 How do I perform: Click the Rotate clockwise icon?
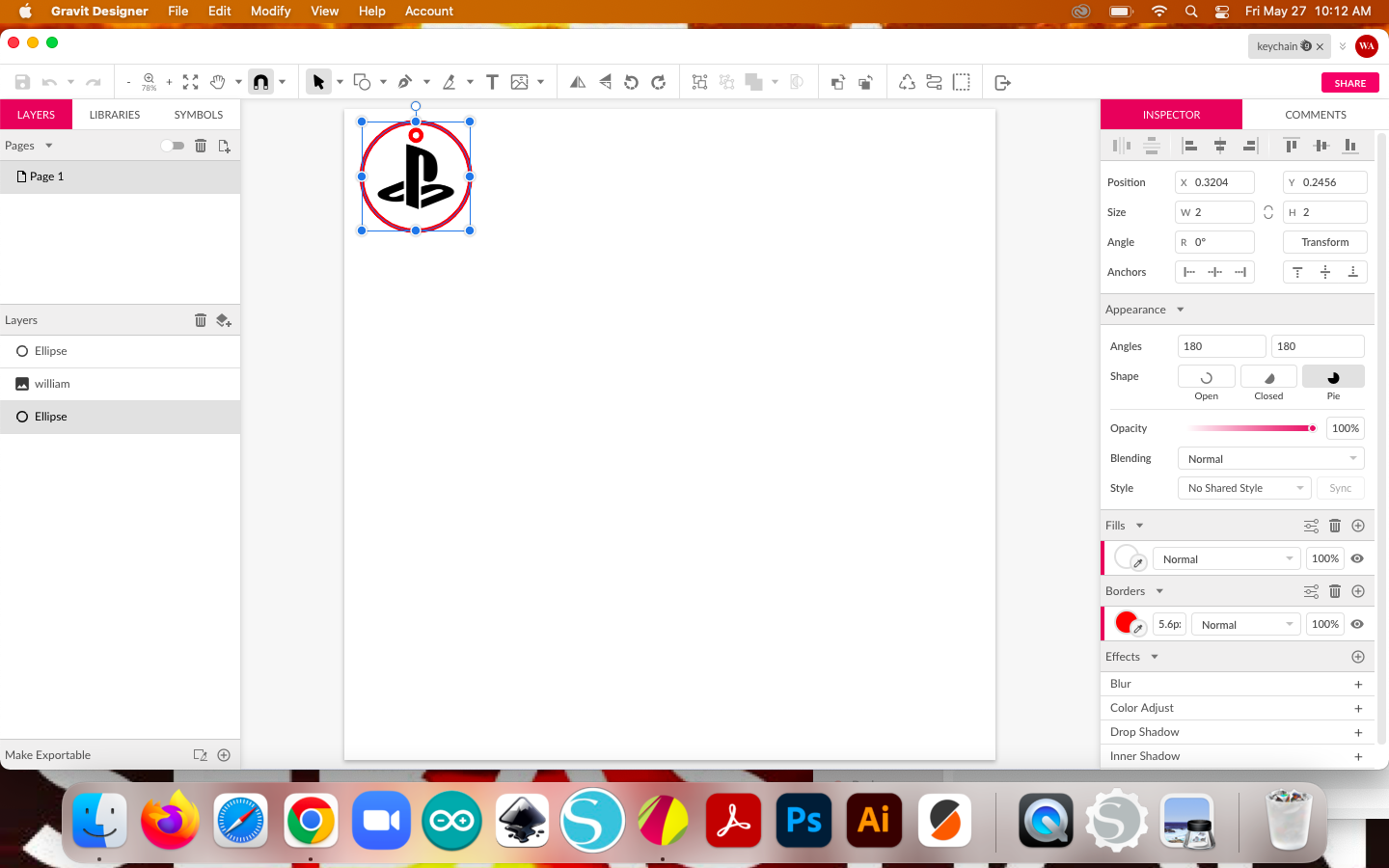(x=659, y=82)
